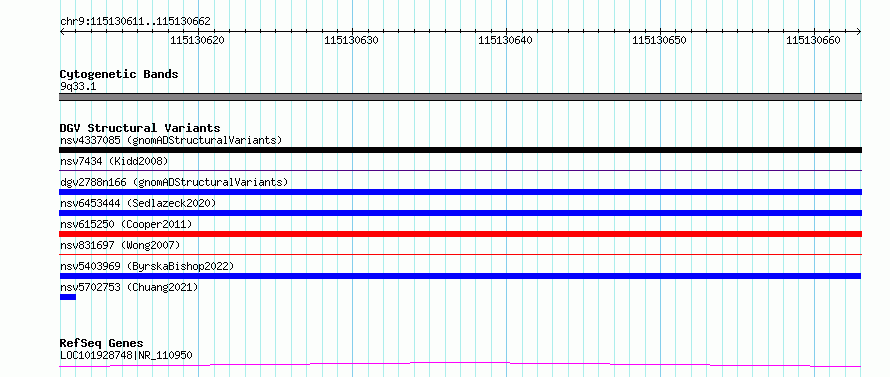Click the short blue nsv5702753 variant bar
This screenshot has height=377, width=890.
68,297
